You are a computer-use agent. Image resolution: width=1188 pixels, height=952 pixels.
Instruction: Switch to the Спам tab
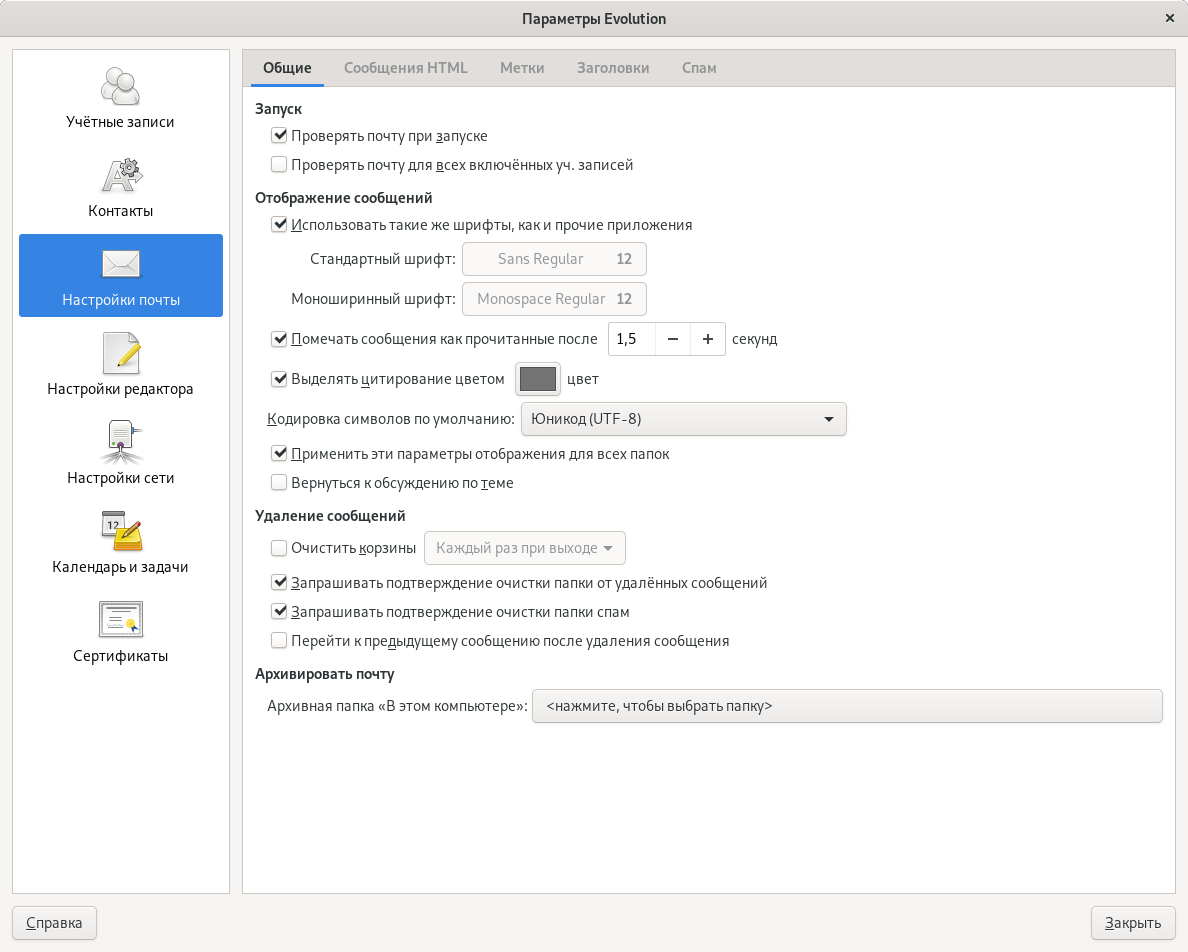[x=699, y=67]
